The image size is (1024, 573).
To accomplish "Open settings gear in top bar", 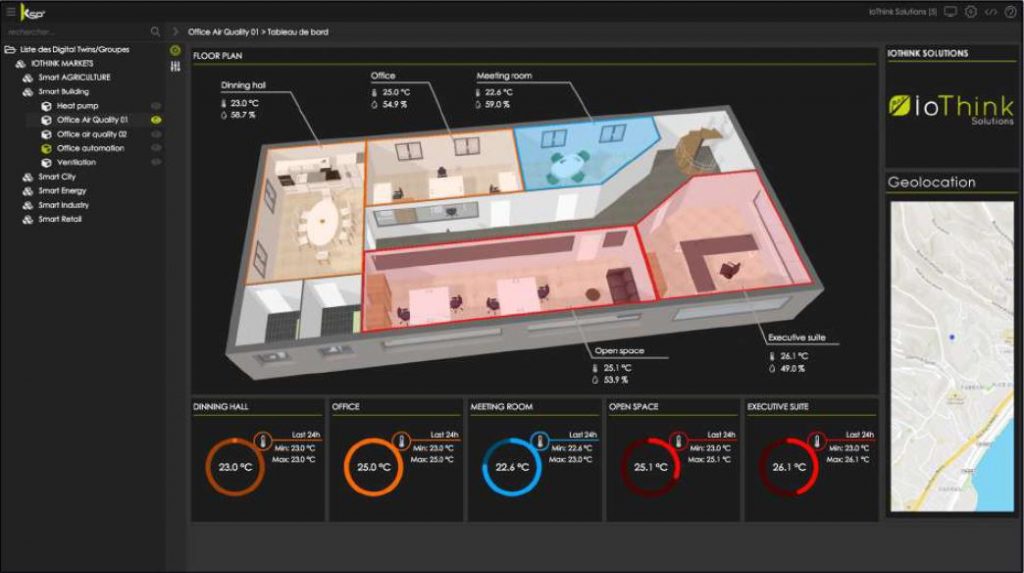I will coord(970,12).
